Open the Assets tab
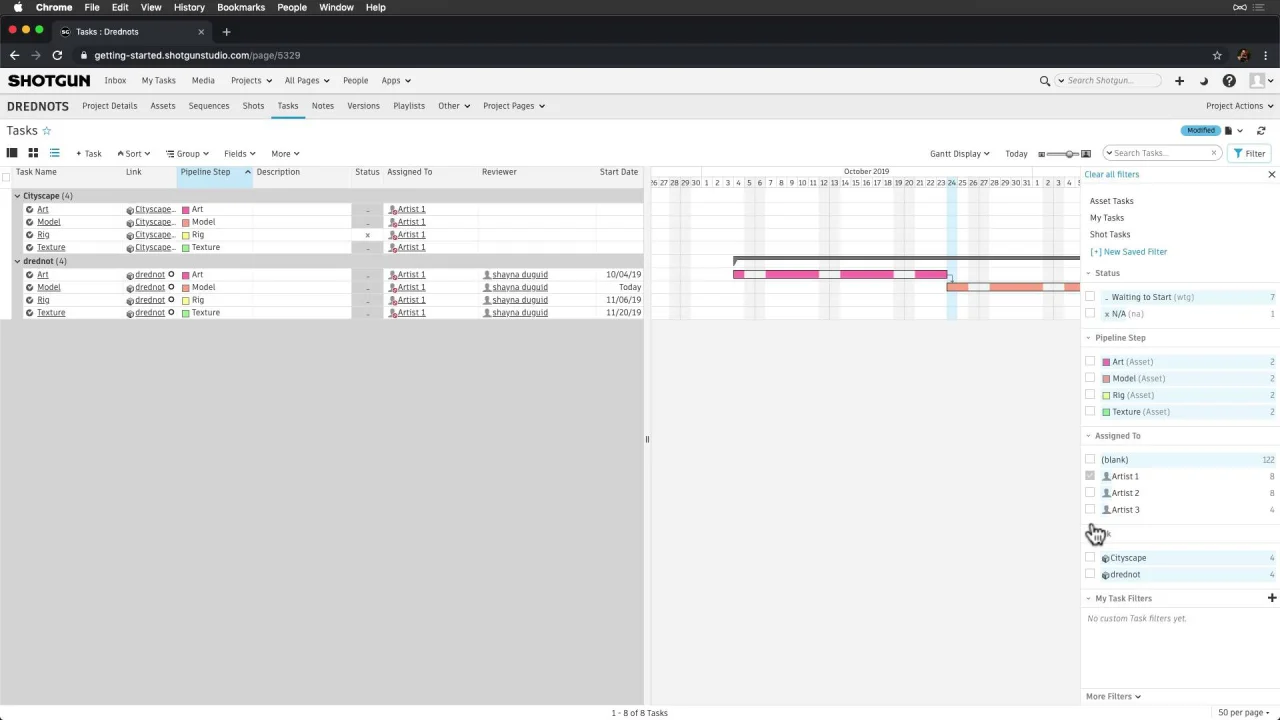This screenshot has height=720, width=1280. point(163,106)
